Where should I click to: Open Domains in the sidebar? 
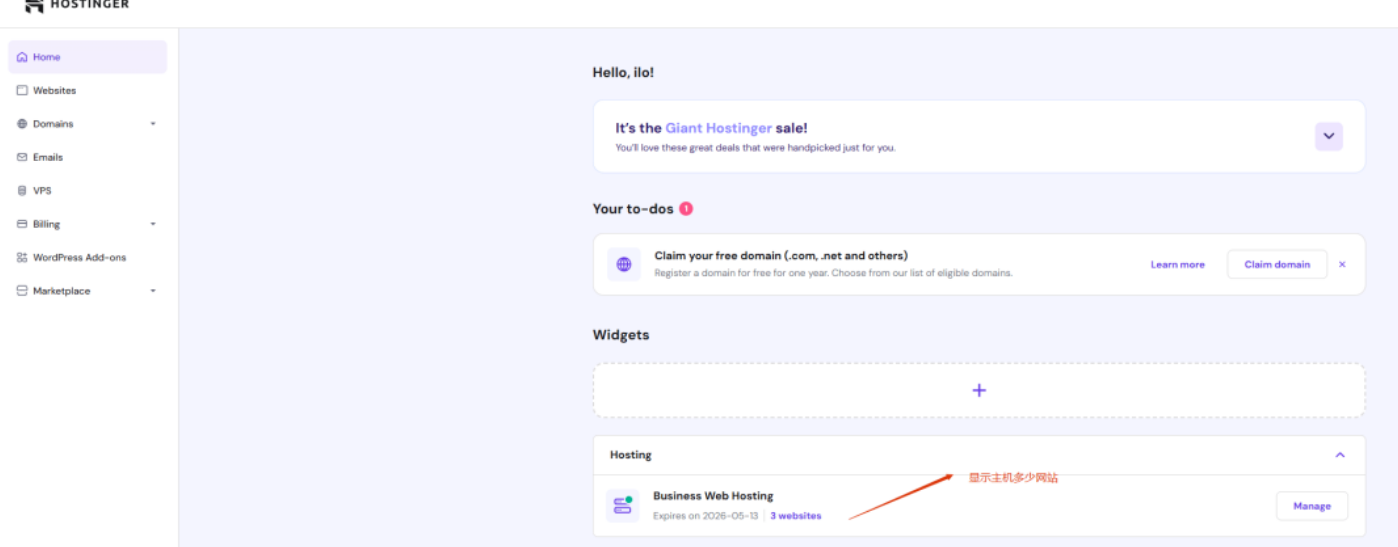click(87, 124)
